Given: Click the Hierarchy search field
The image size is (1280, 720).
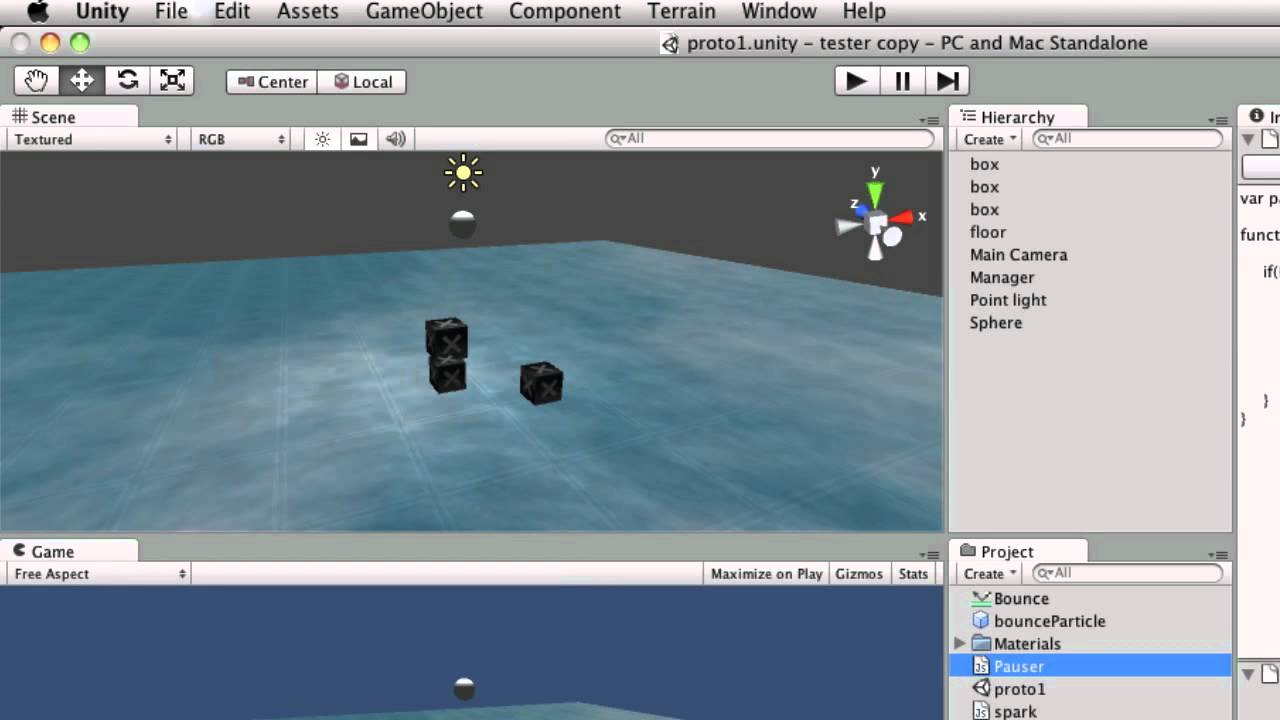Looking at the screenshot, I should [1127, 139].
